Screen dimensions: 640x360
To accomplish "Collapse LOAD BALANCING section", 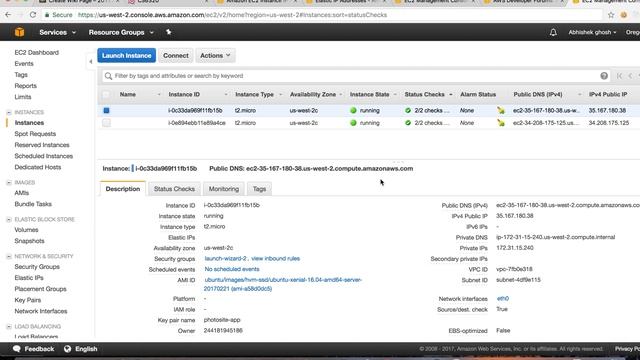I will pyautogui.click(x=9, y=327).
